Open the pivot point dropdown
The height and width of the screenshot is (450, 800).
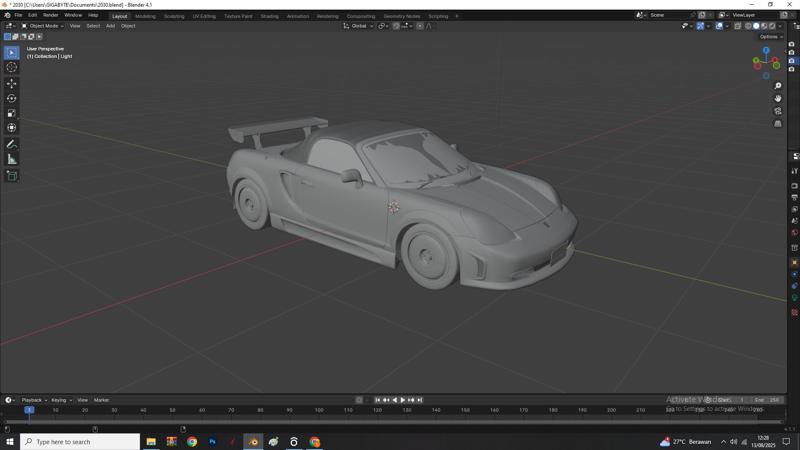point(383,26)
